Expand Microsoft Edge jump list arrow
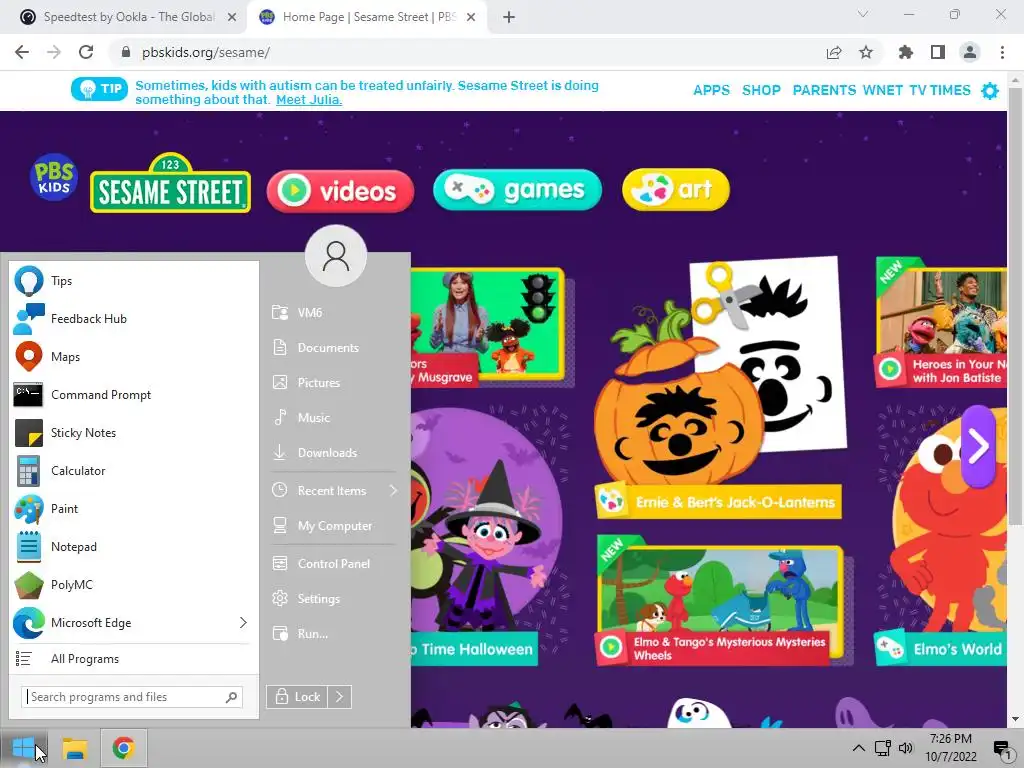The height and width of the screenshot is (768, 1024). [243, 622]
